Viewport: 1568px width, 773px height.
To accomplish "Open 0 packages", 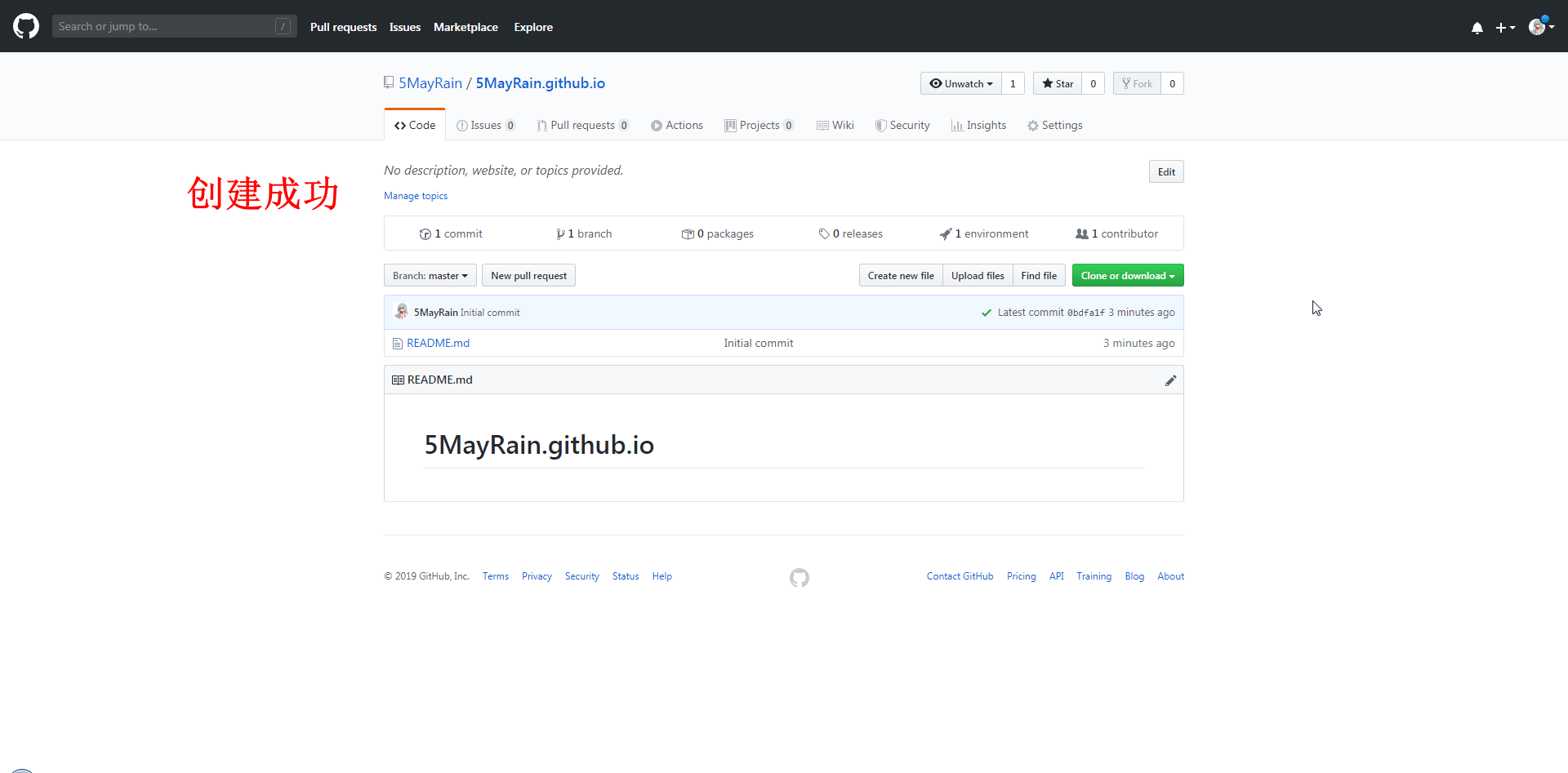I will point(718,233).
